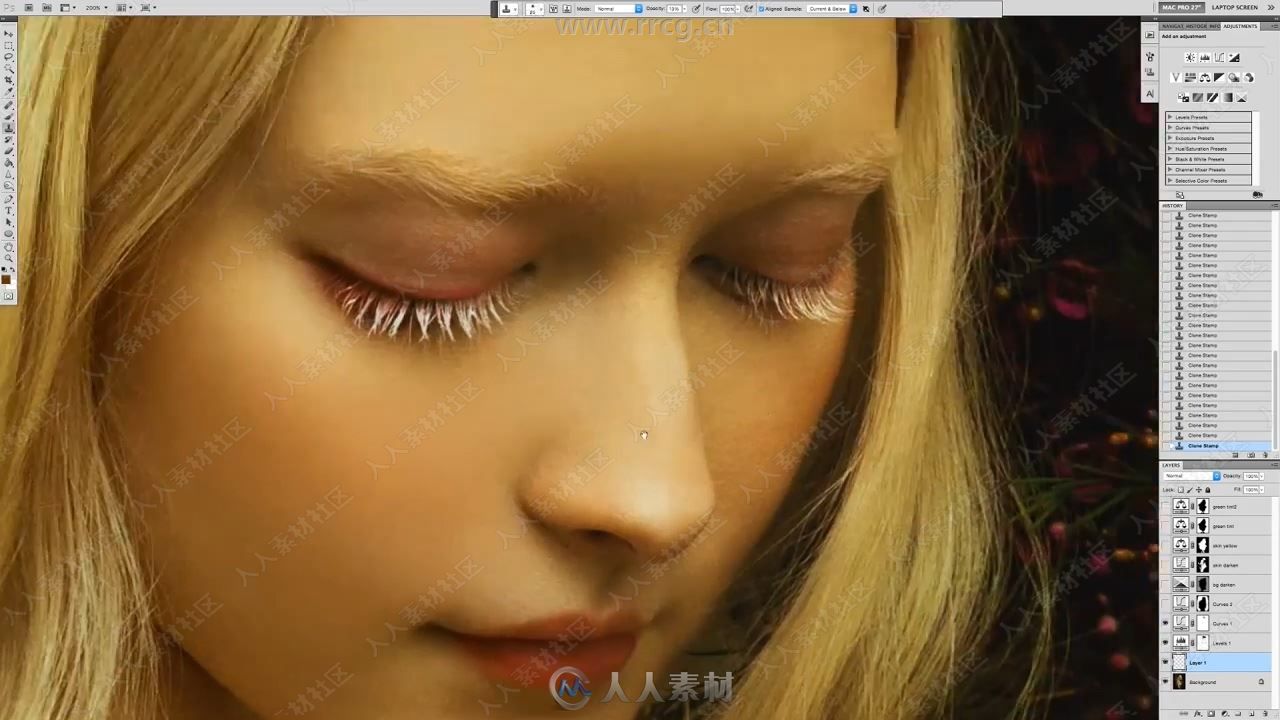Expand Black & White Presets list
Viewport: 1280px width, 720px height.
1170,159
